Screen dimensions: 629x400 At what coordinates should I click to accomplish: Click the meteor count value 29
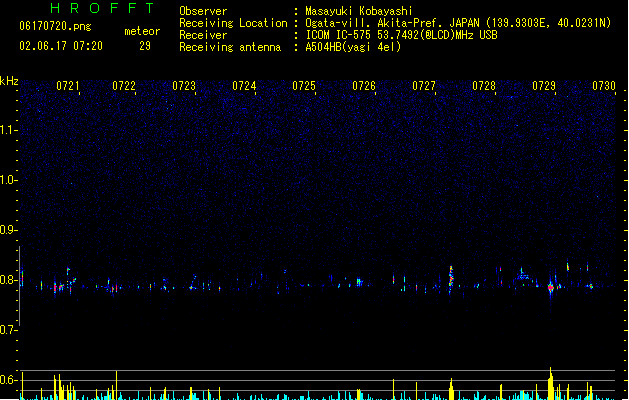(x=145, y=46)
